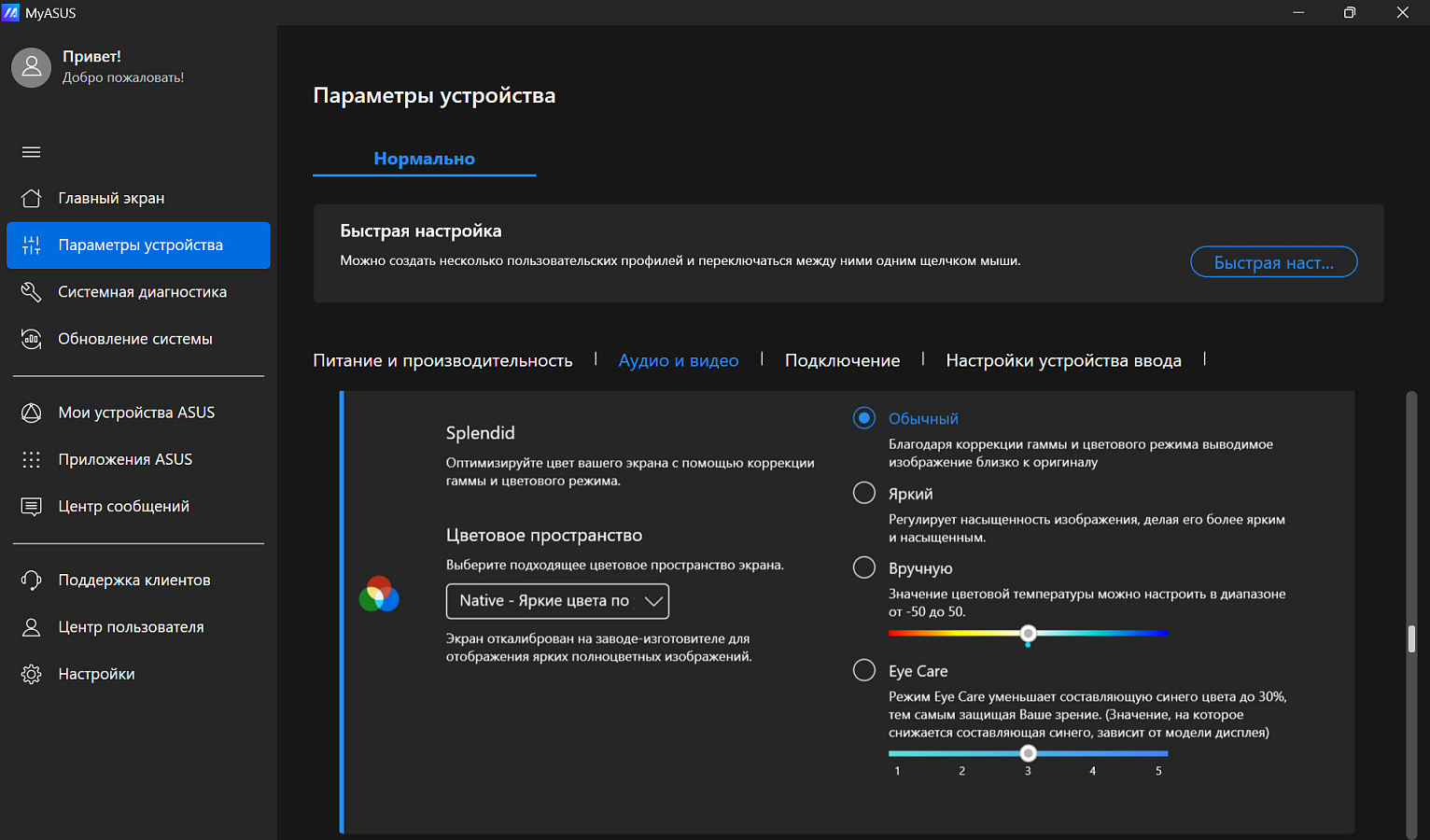Minimize the MyASUS window
Image resolution: width=1430 pixels, height=840 pixels.
coord(1298,12)
